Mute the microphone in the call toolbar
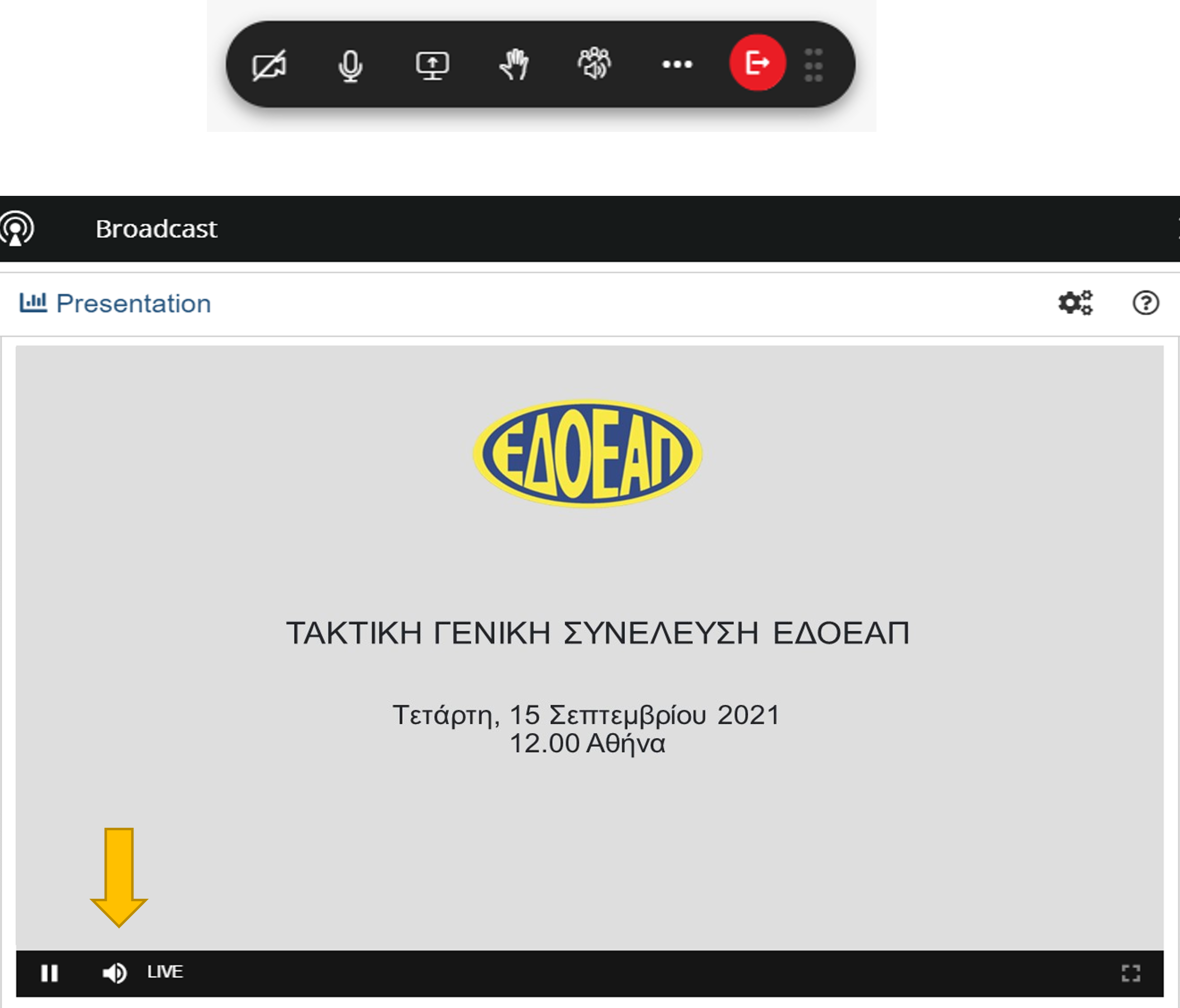This screenshot has height=1008, width=1180. (350, 66)
